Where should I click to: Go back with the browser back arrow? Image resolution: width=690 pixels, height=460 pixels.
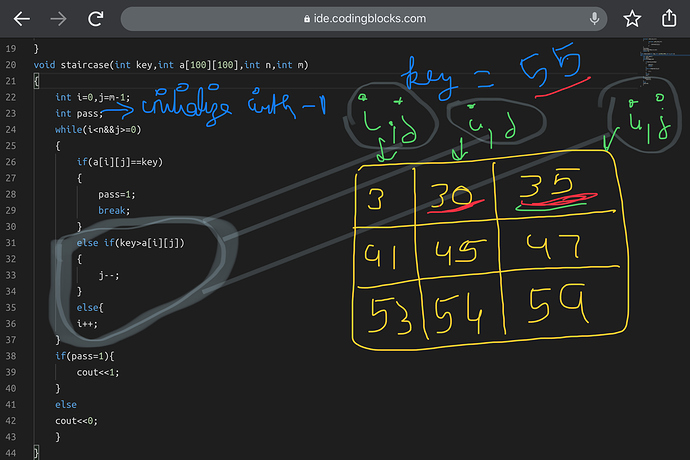click(x=22, y=19)
